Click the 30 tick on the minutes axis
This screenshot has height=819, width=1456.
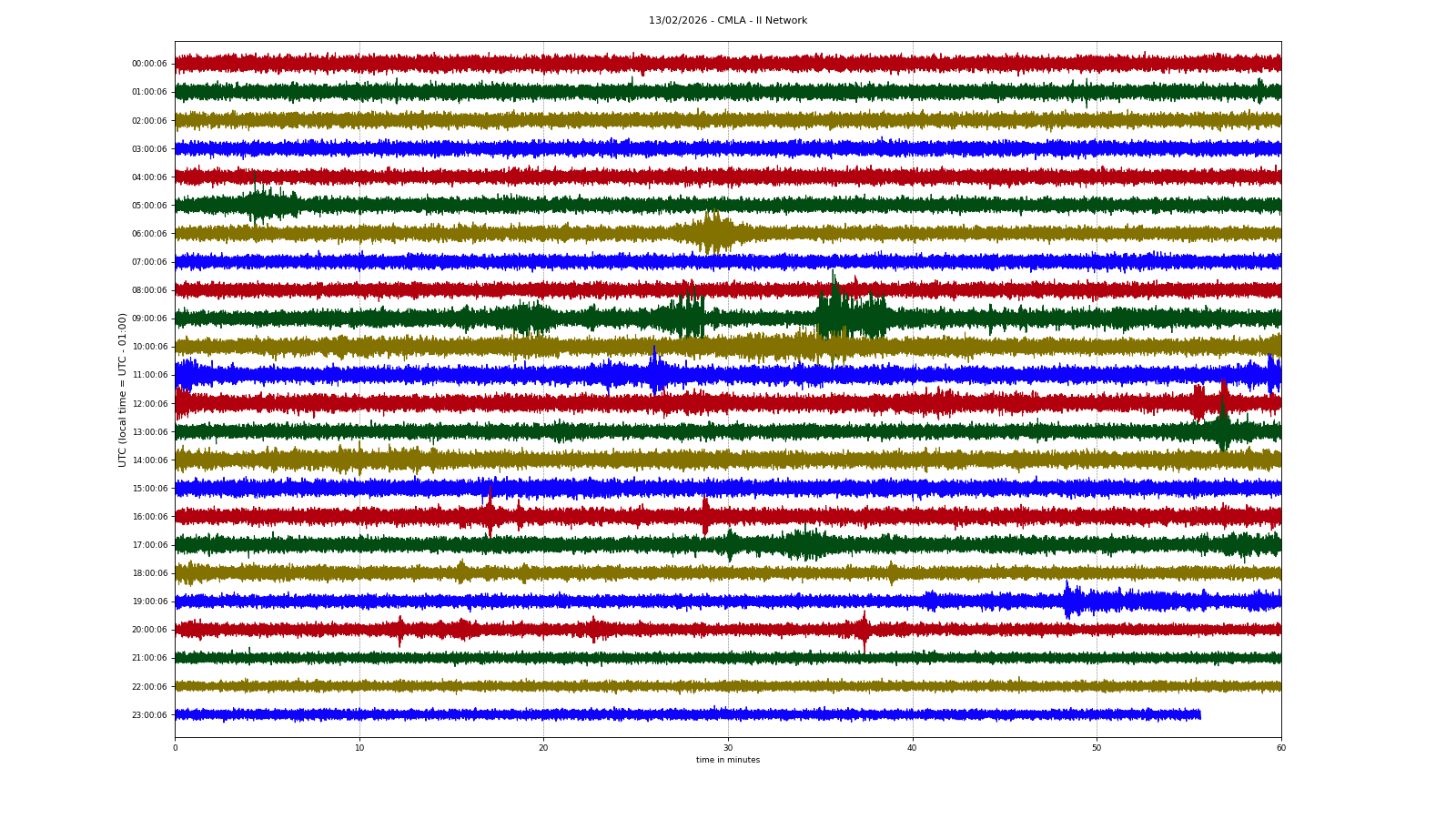728,748
